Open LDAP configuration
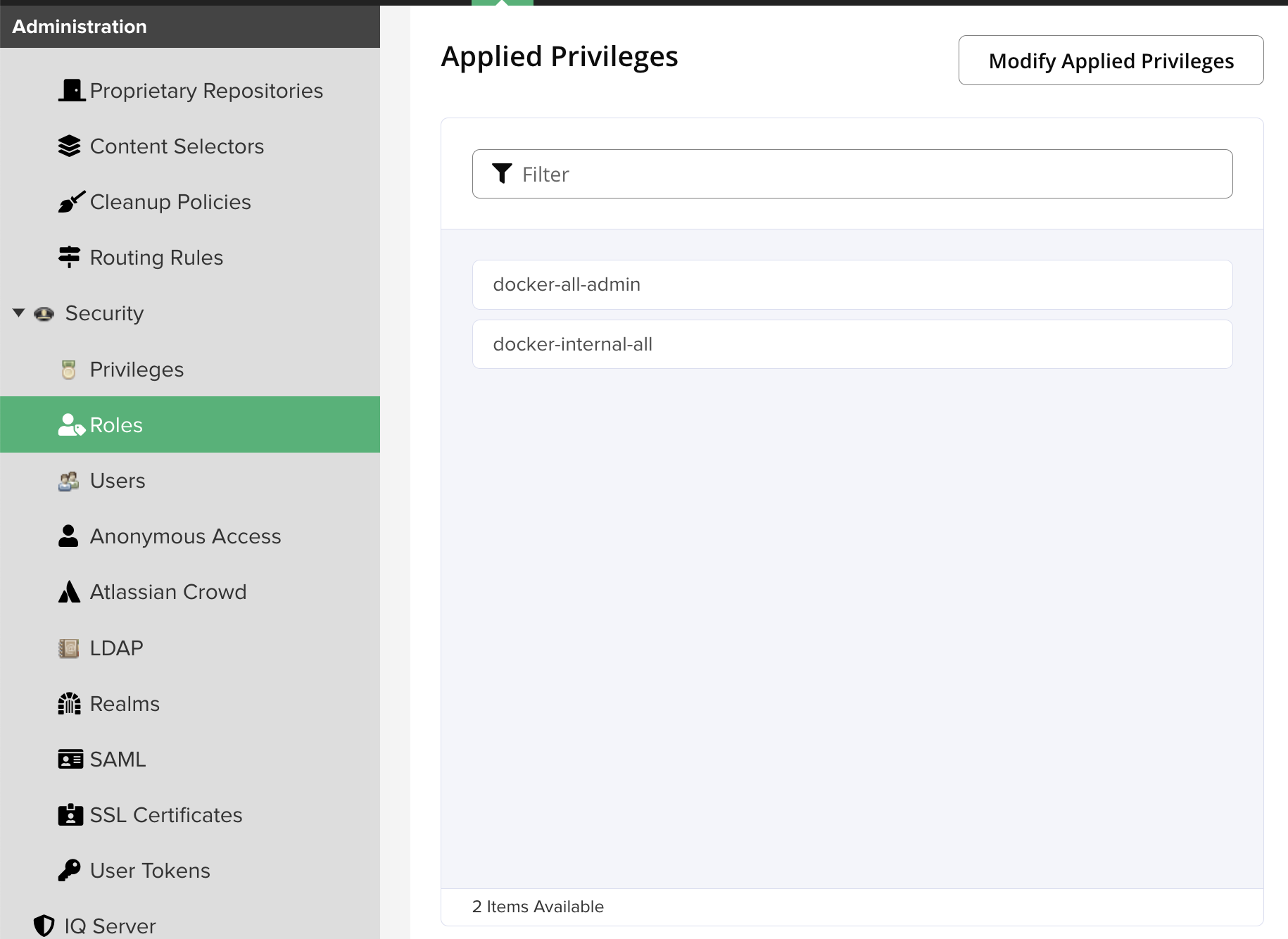Viewport: 1288px width, 939px height. (116, 648)
